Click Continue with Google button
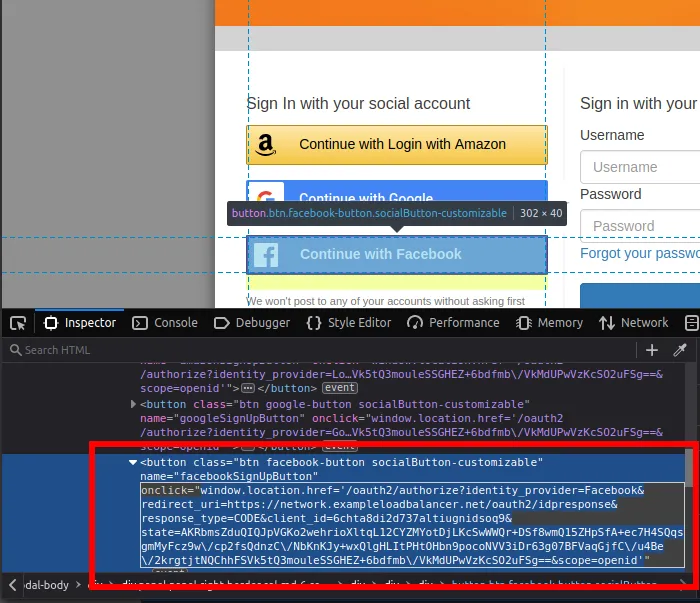This screenshot has height=603, width=700. point(397,192)
